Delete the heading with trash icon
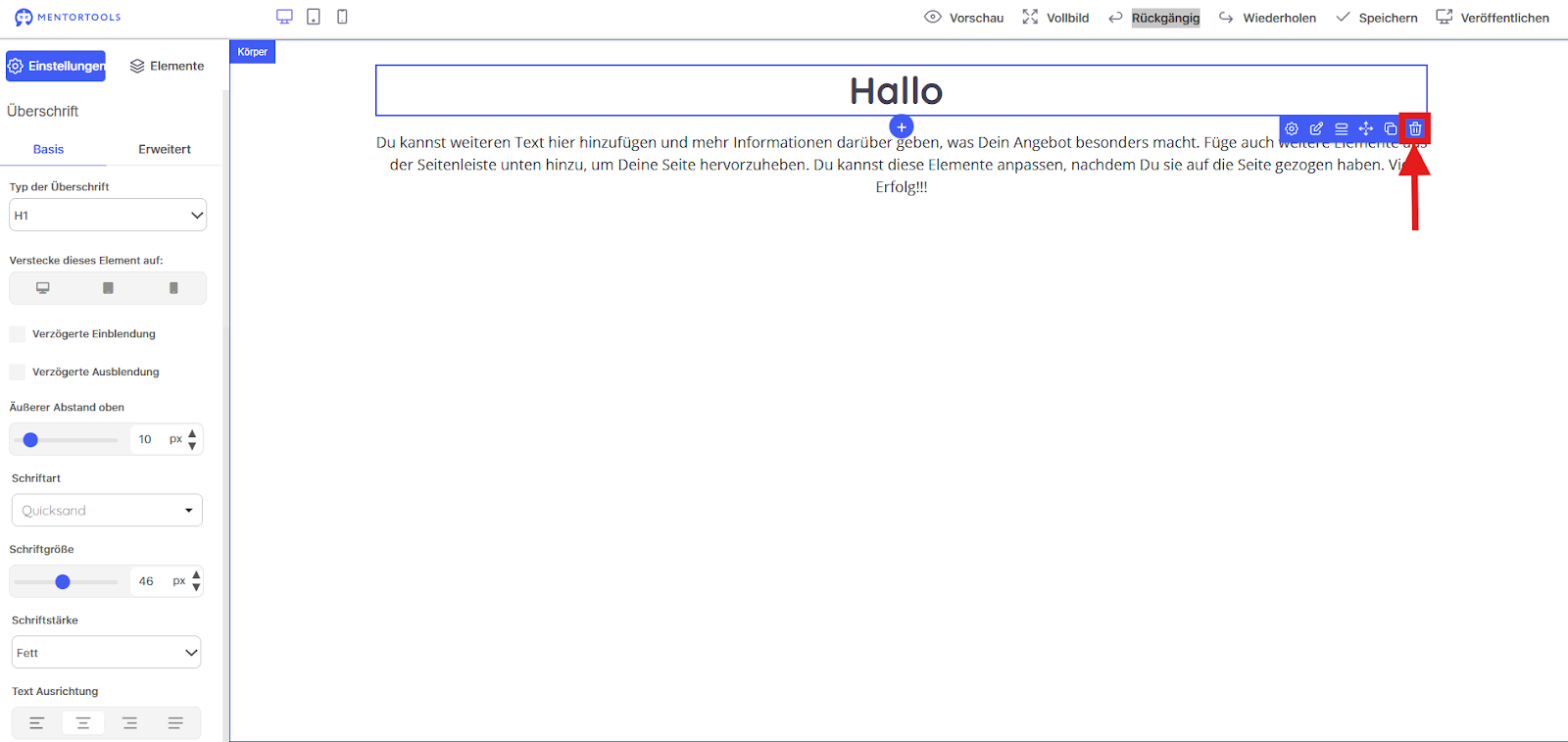This screenshot has height=742, width=1568. (1415, 128)
